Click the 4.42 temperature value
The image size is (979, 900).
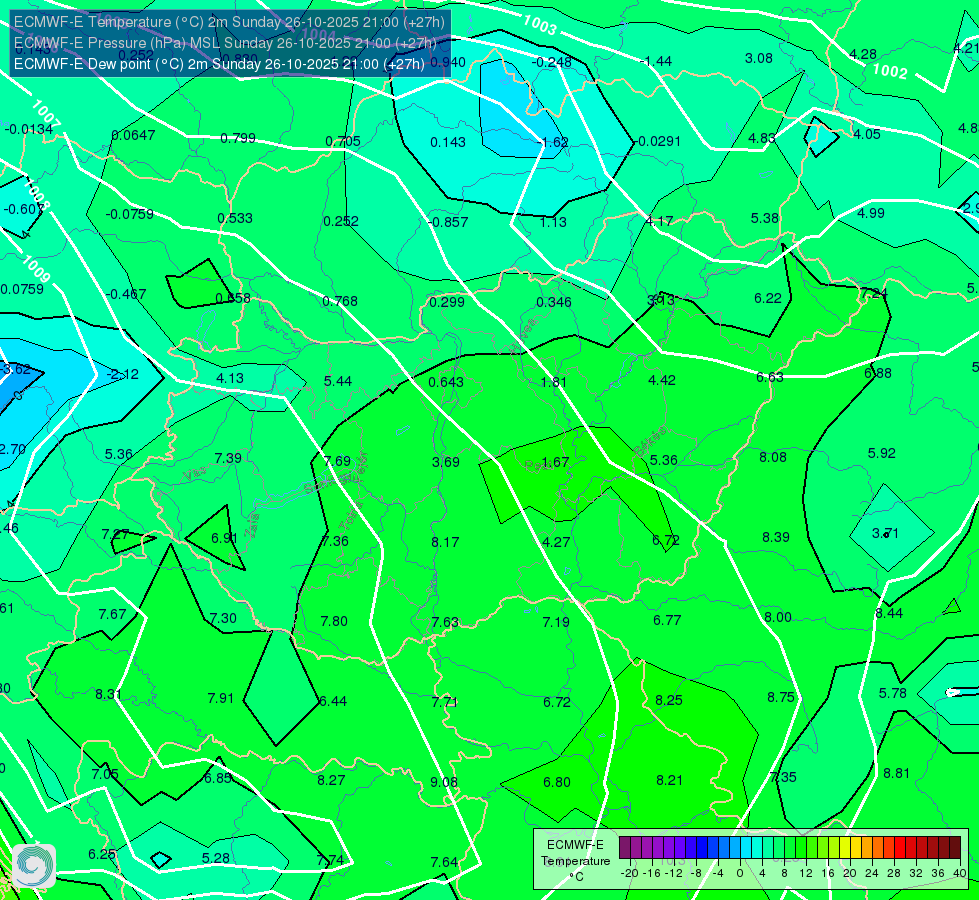tap(662, 380)
